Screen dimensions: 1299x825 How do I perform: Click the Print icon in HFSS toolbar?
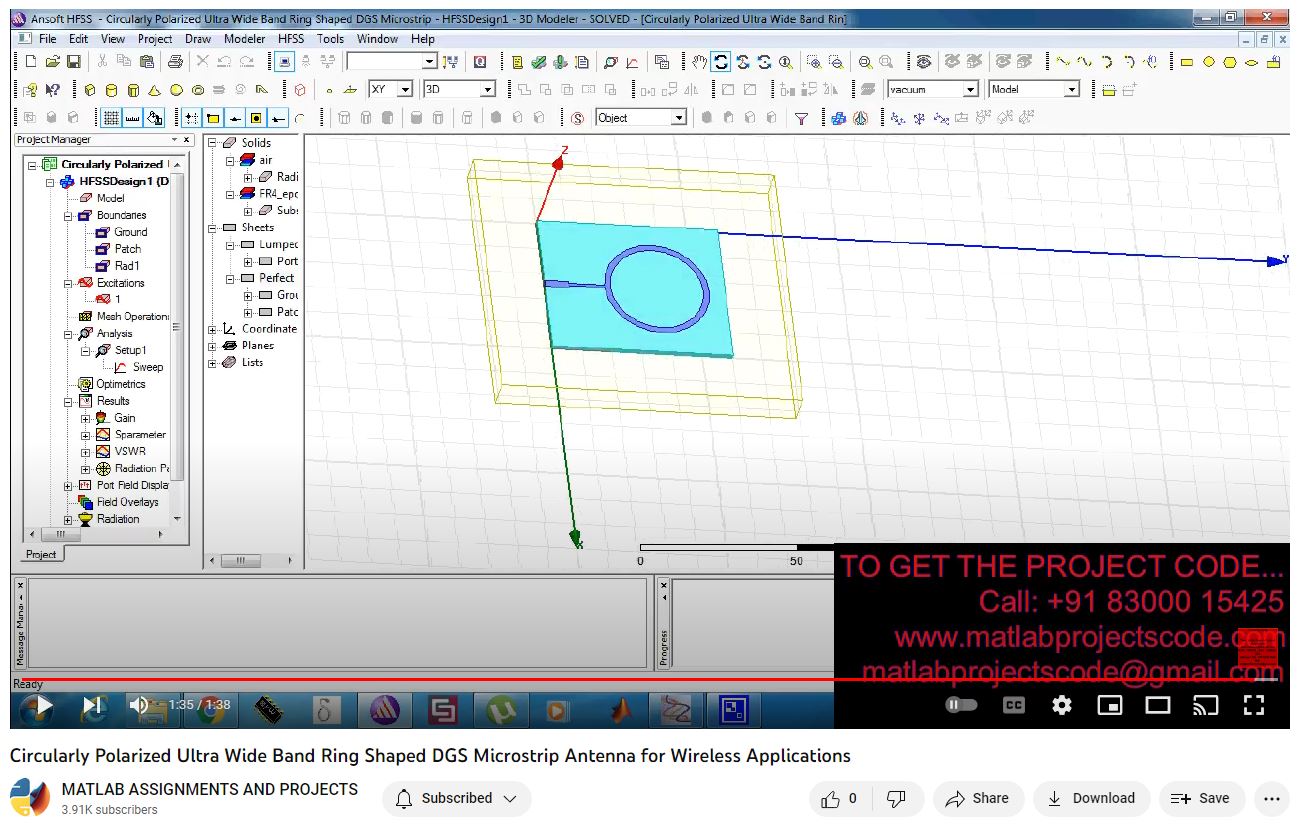tap(175, 62)
